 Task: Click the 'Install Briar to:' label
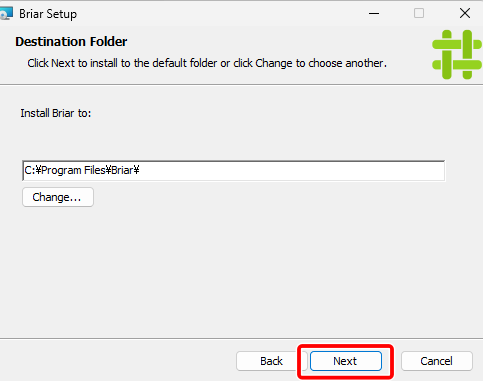pos(56,113)
